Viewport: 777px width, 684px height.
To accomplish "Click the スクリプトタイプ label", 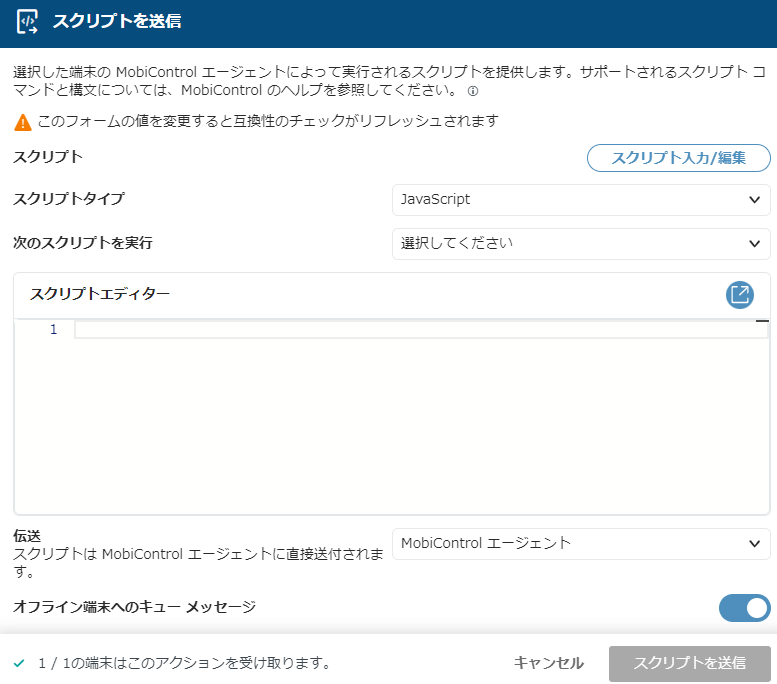I will click(x=69, y=199).
